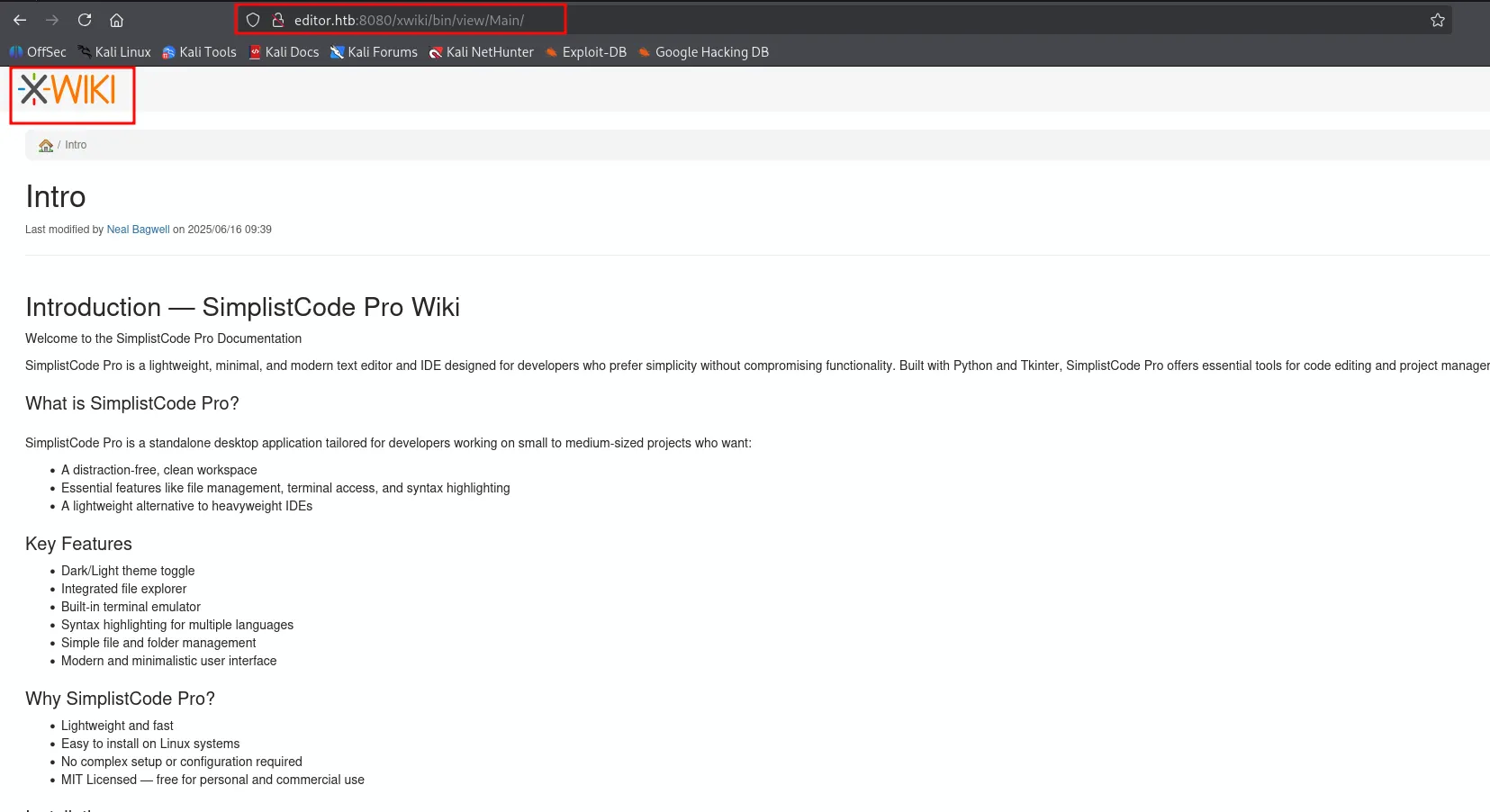Image resolution: width=1490 pixels, height=812 pixels.
Task: Click the browser forward arrow
Action: (x=52, y=20)
